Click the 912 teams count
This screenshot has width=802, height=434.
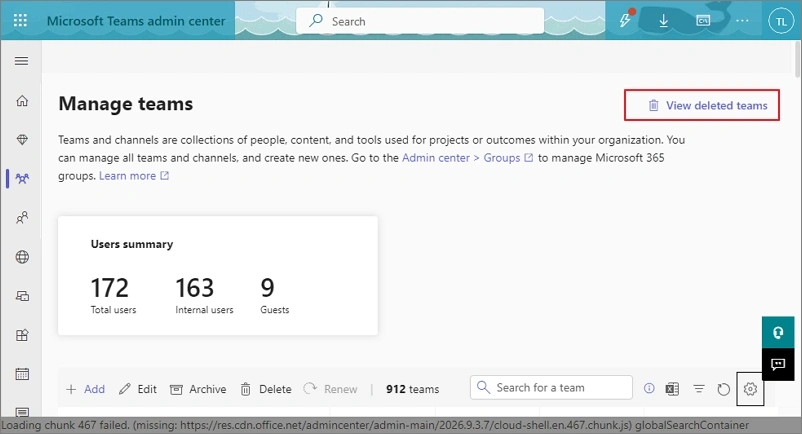click(412, 389)
